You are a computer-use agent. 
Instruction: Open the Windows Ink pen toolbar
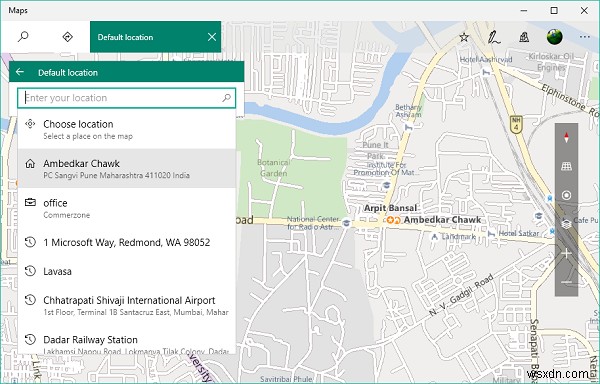[494, 37]
